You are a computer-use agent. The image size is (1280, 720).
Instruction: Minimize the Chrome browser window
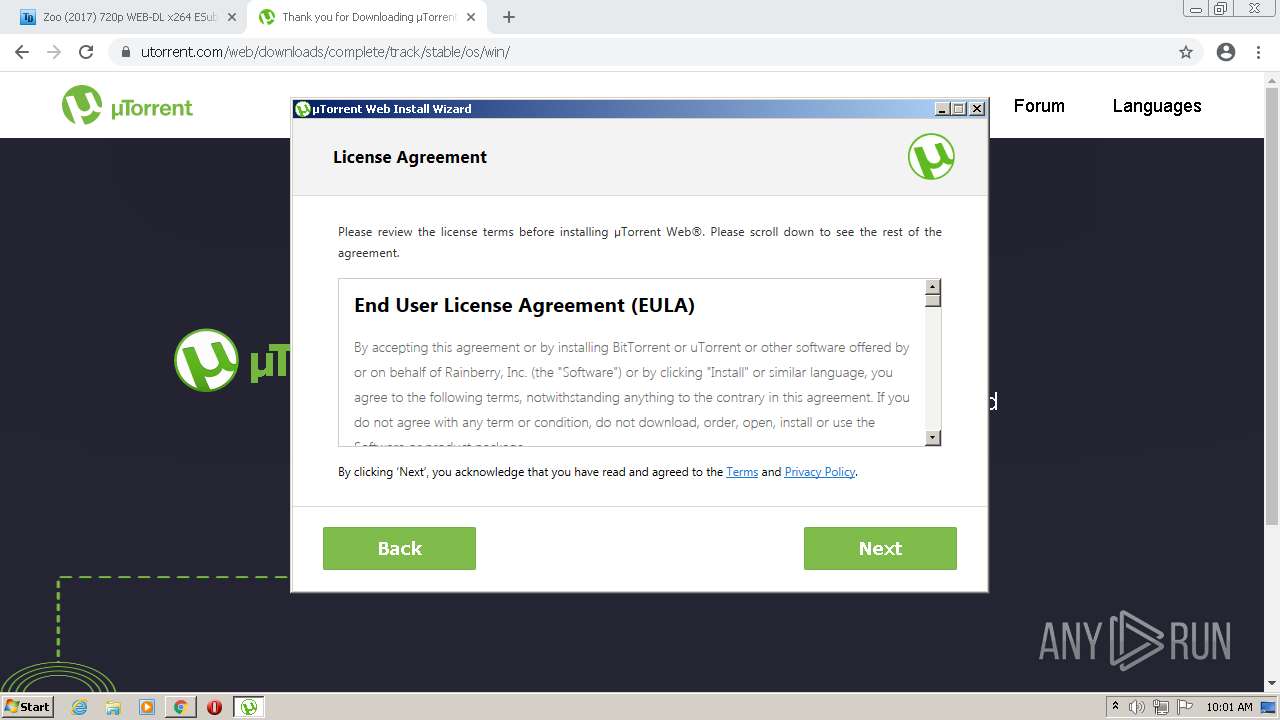point(1195,8)
